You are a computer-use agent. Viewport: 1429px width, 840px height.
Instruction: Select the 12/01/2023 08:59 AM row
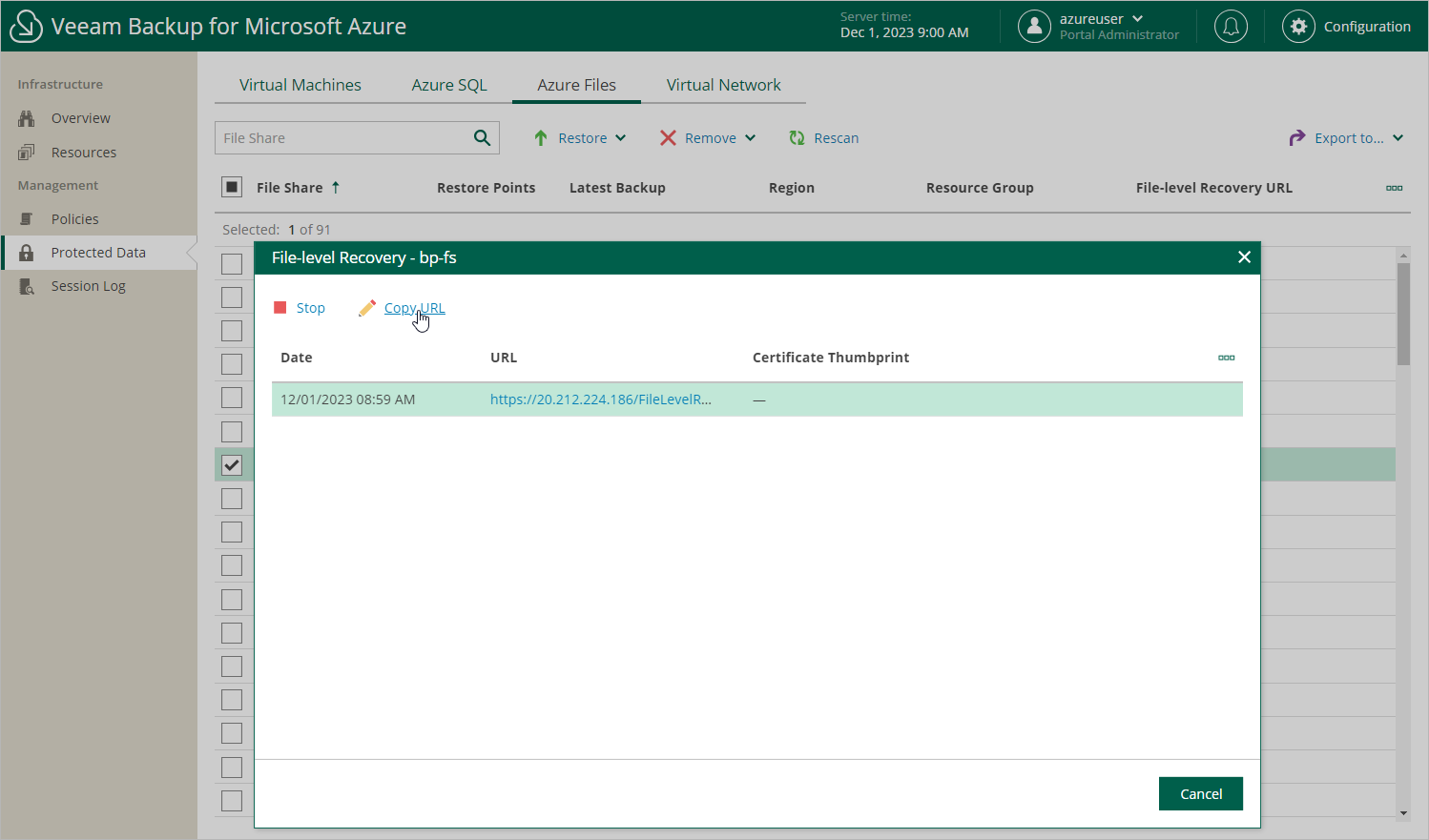(x=757, y=400)
